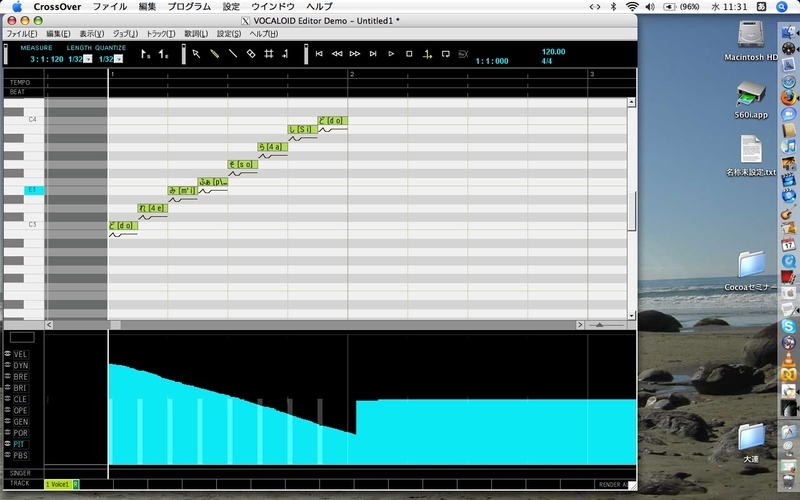Click the RENDER ALL button
This screenshot has width=800, height=500.
(x=613, y=484)
